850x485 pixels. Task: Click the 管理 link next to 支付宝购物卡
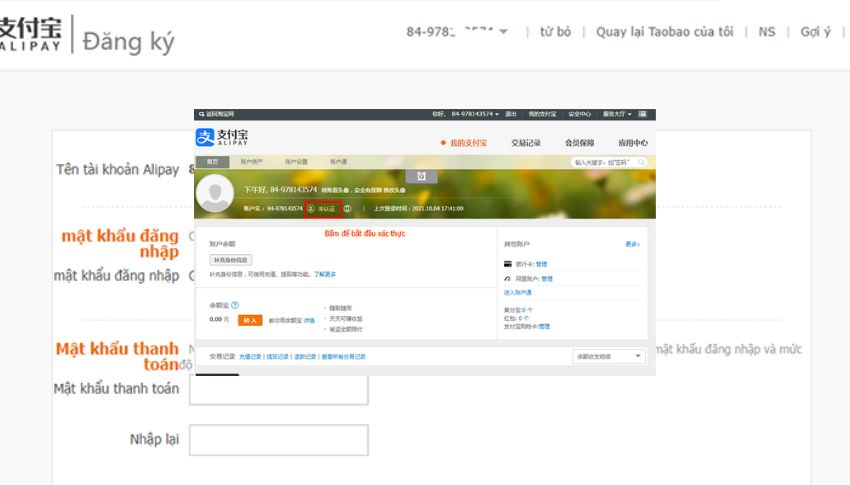click(x=544, y=326)
